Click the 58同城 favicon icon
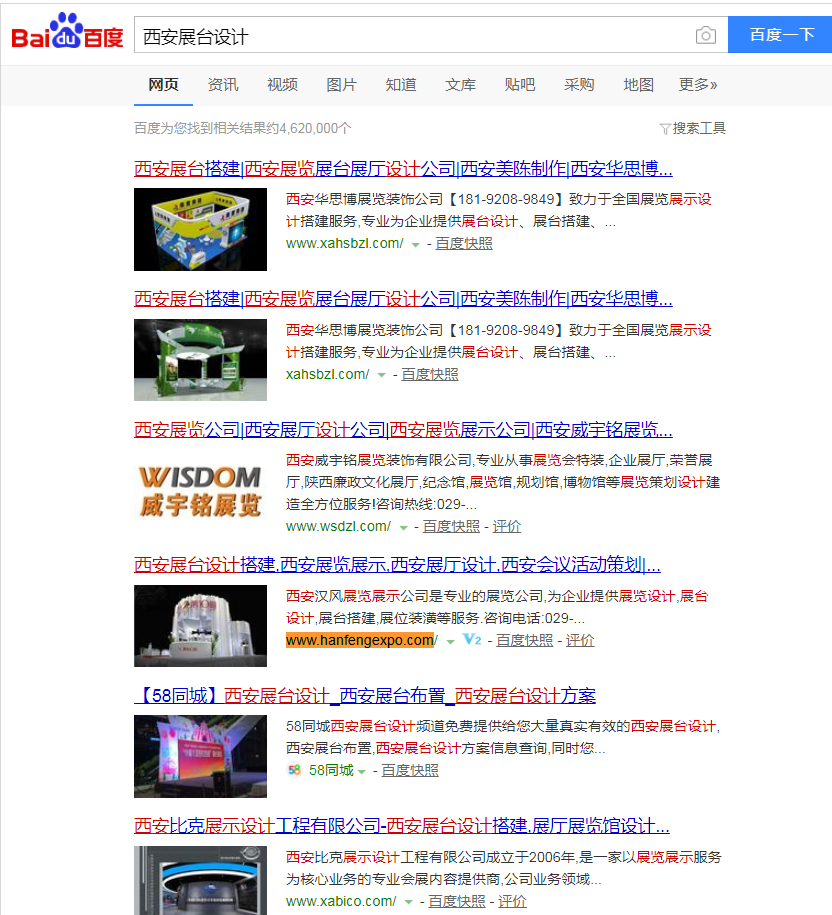Screen dimensions: 832x915 coord(294,770)
